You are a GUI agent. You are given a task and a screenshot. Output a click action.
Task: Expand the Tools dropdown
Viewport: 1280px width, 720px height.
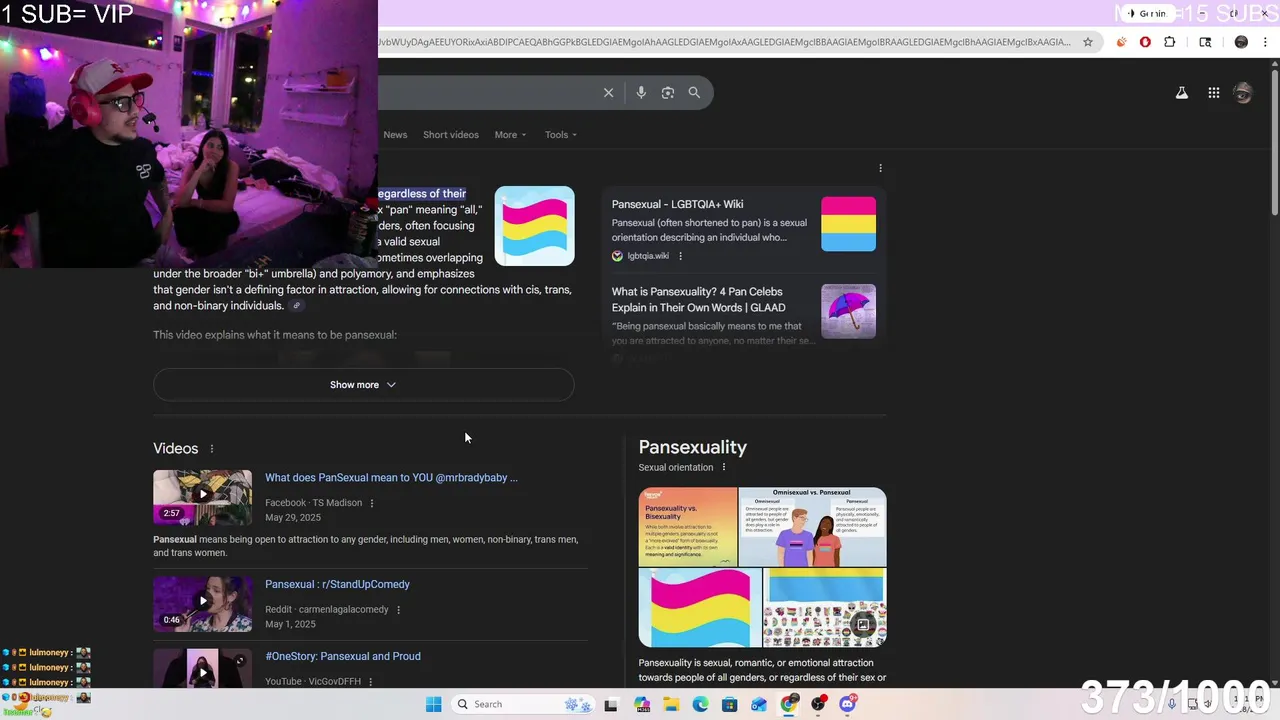[560, 135]
